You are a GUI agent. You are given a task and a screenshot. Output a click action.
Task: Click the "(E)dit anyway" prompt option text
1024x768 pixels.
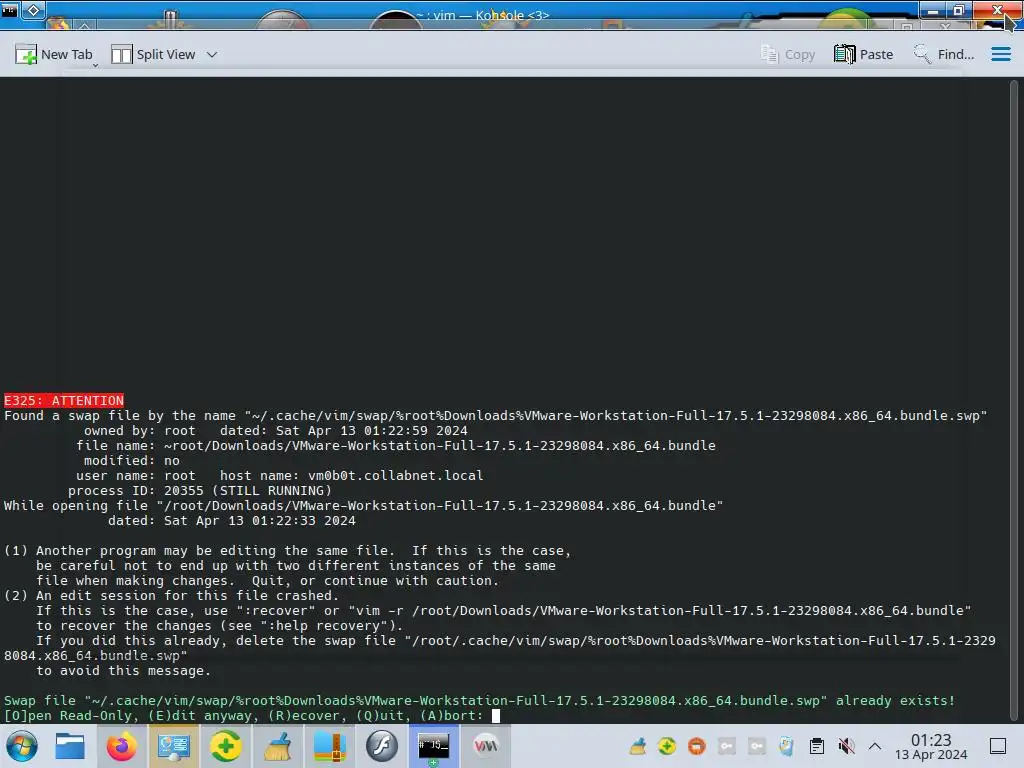200,716
